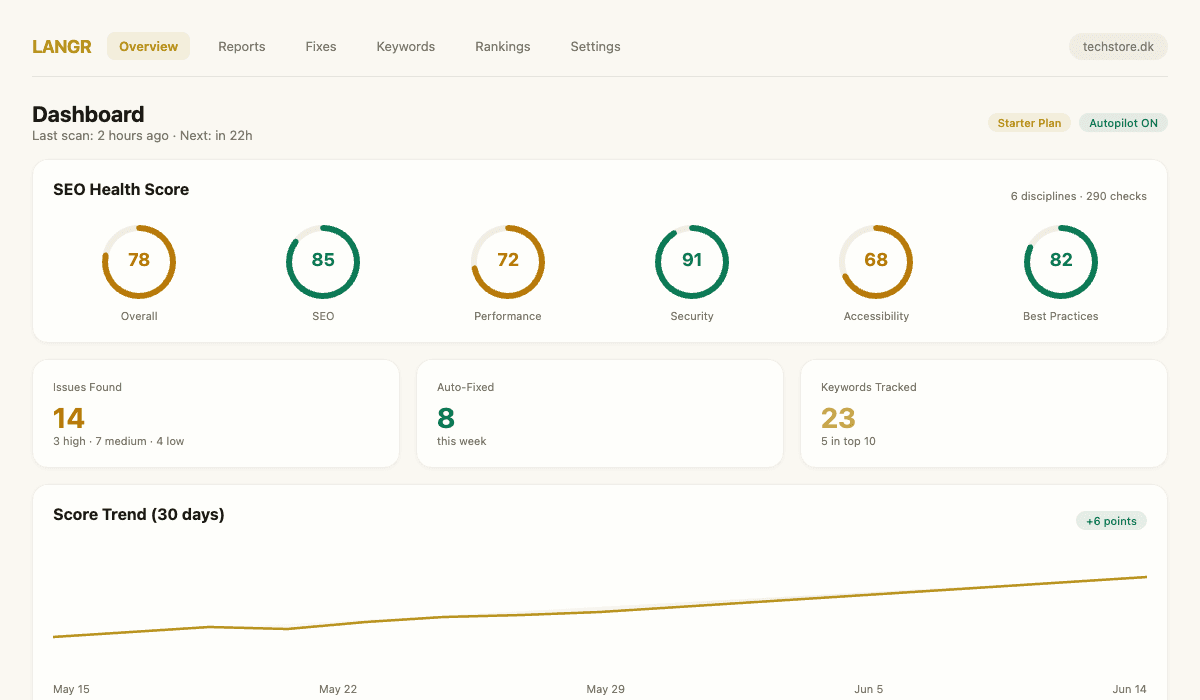Open the Best Practices gauge showing 82
Screen dimensions: 1200x700
pos(1061,262)
